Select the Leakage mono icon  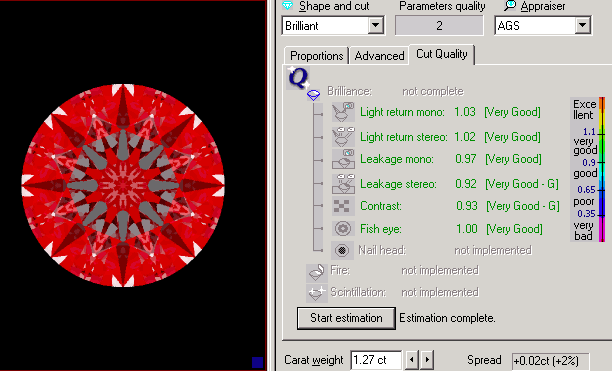point(343,159)
